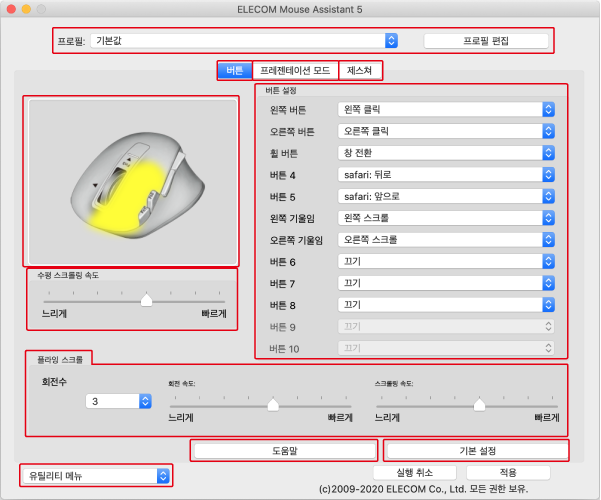Viewport: 601px width, 500px height.
Task: Click the 회전수 label text
Action: [x=54, y=382]
